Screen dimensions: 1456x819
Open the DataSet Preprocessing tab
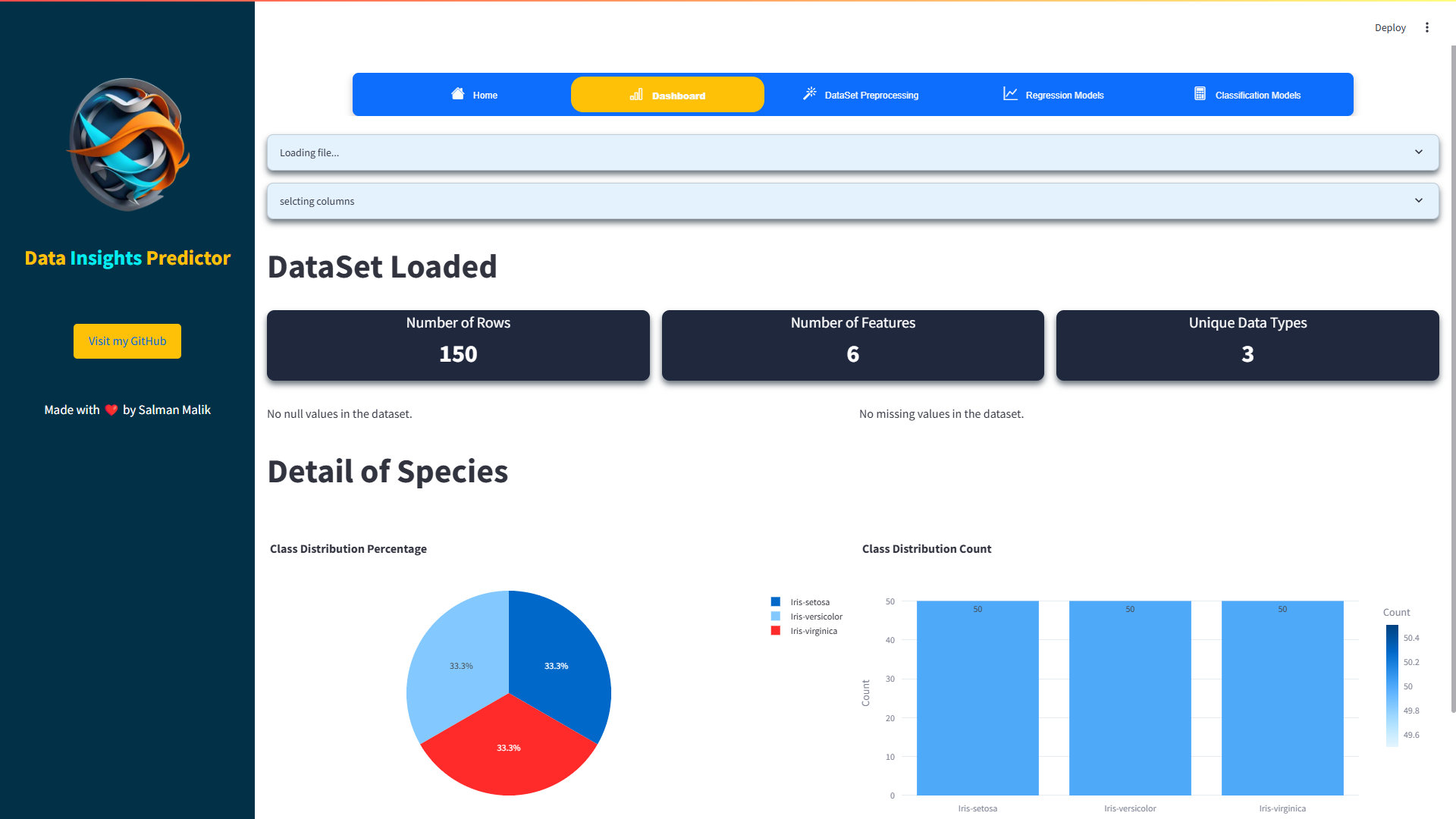[x=871, y=95]
